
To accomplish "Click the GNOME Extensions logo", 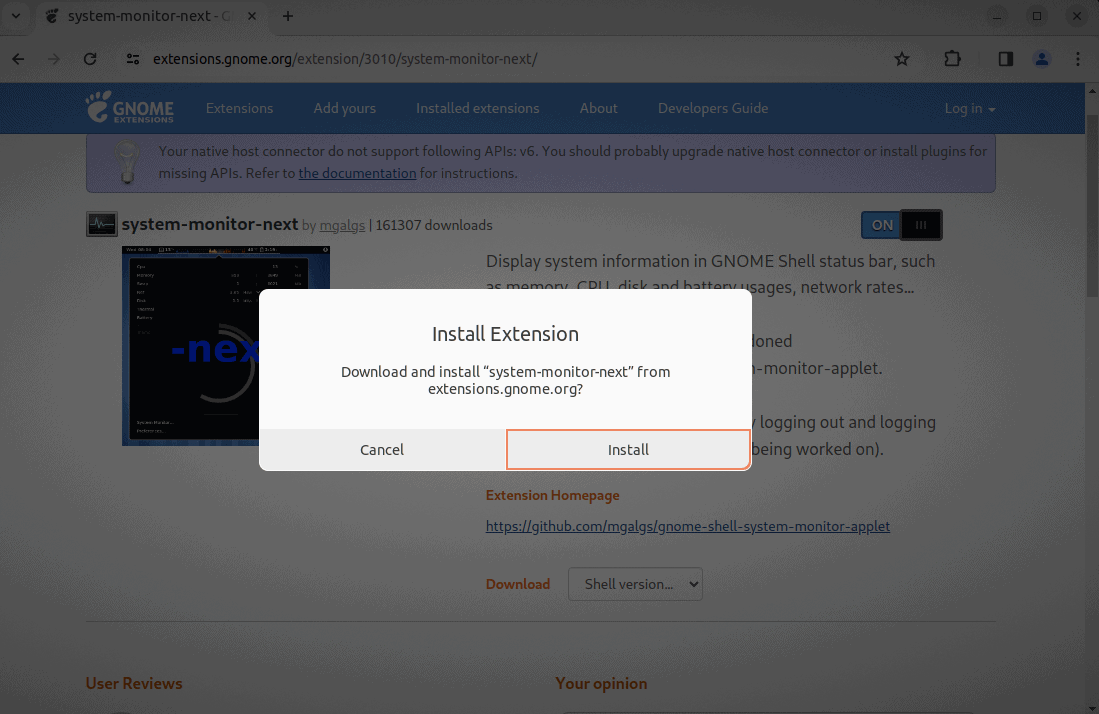I will tap(130, 108).
